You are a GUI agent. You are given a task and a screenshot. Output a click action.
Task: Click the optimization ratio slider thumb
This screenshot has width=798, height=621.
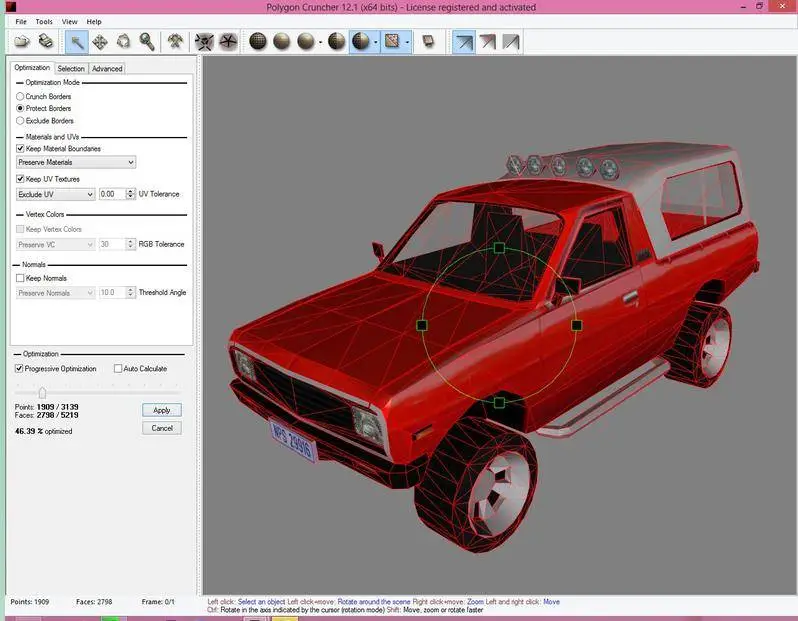[x=42, y=392]
